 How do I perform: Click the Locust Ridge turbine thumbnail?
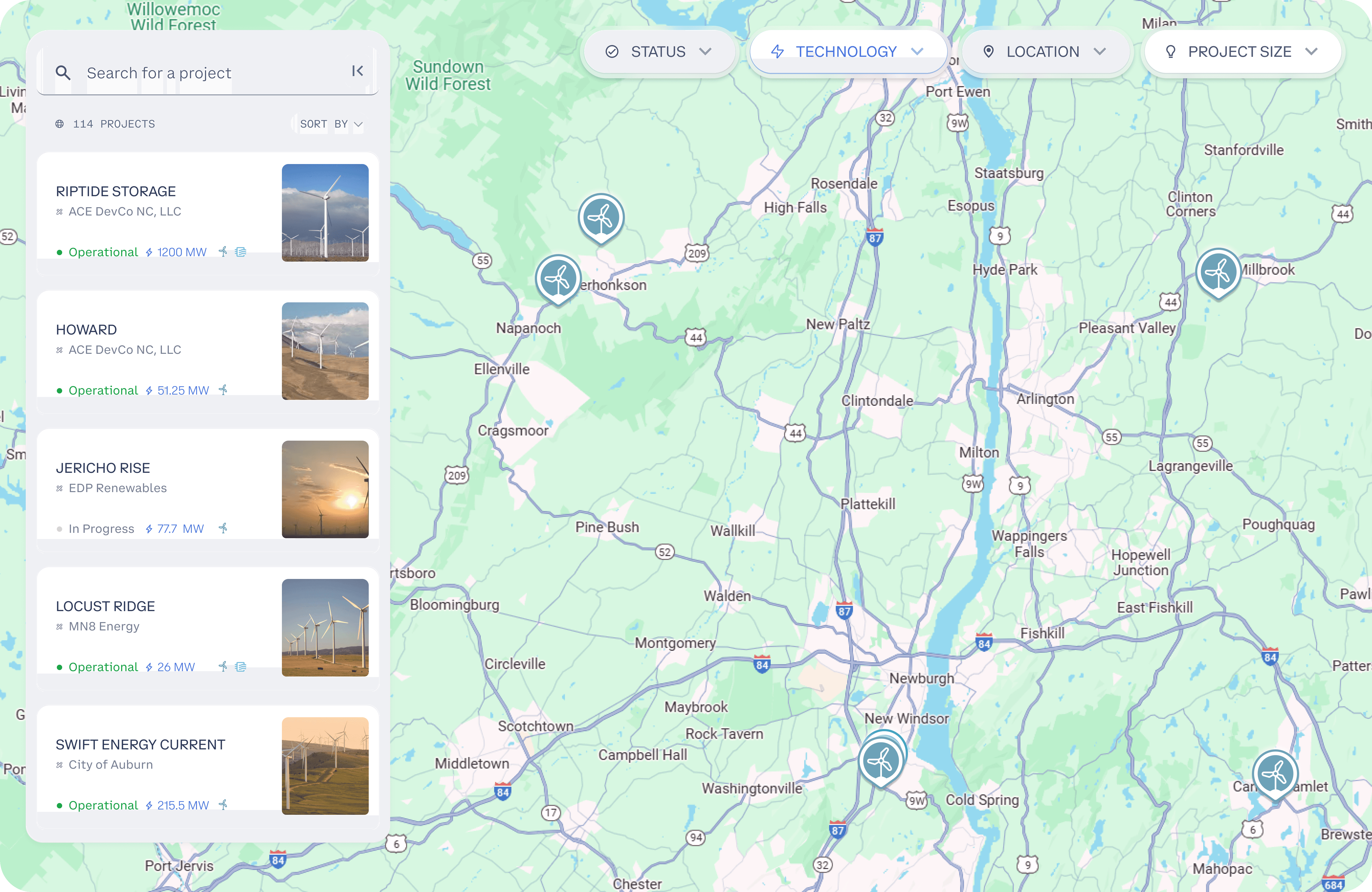coord(325,627)
